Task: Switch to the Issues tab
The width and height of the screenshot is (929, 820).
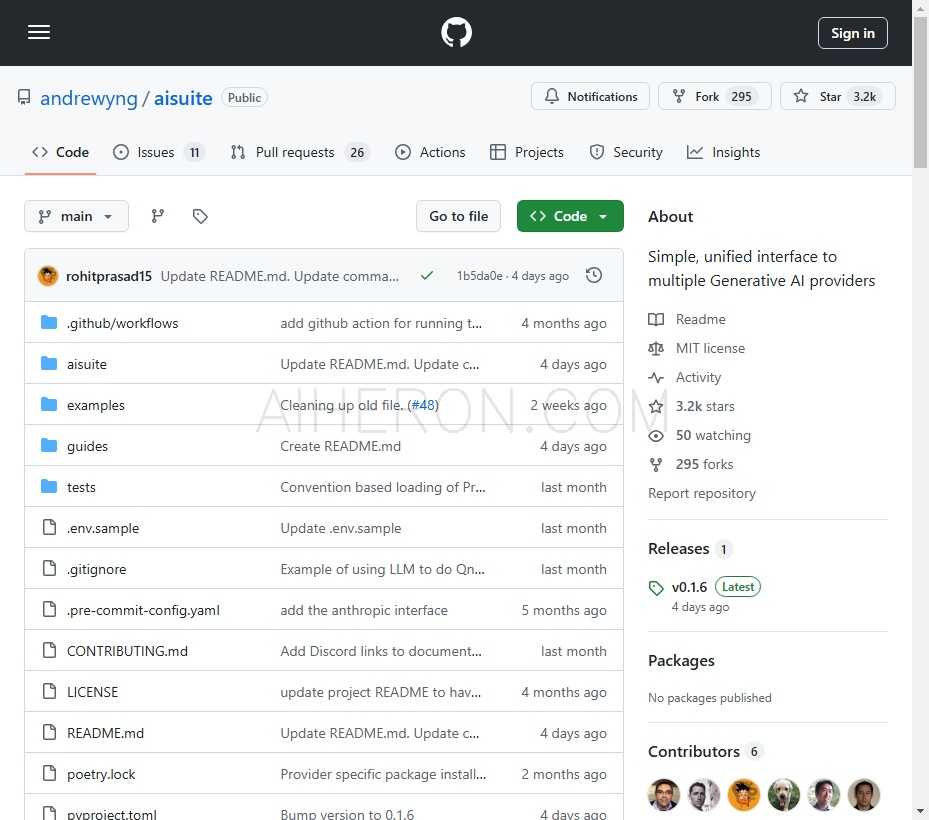Action: tap(158, 152)
